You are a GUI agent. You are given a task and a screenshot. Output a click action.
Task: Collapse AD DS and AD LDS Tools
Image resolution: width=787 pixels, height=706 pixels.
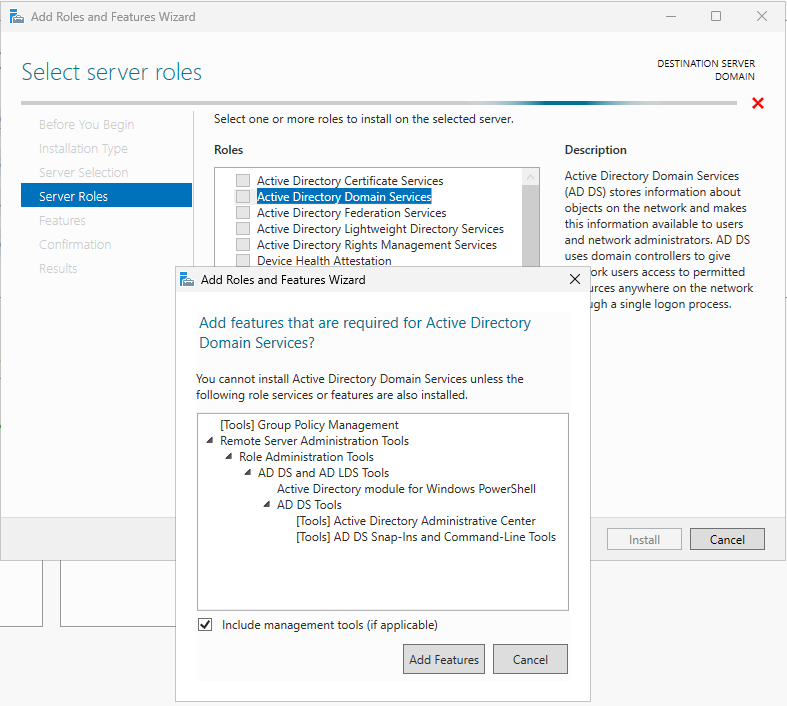click(248, 473)
